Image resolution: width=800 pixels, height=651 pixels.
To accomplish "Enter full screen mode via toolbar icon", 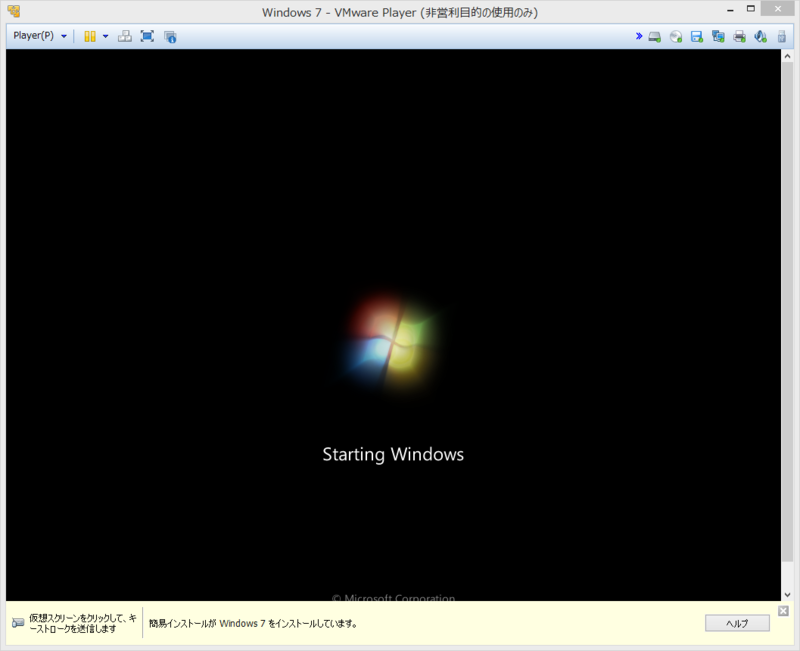I will [147, 36].
